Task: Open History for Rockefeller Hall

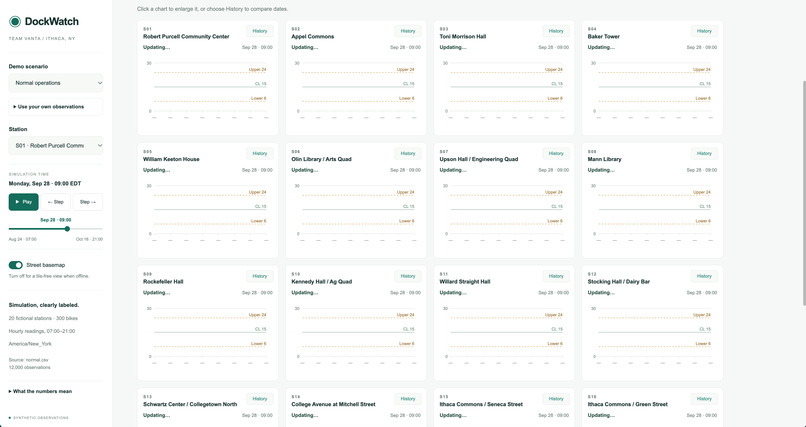Action: coord(260,276)
